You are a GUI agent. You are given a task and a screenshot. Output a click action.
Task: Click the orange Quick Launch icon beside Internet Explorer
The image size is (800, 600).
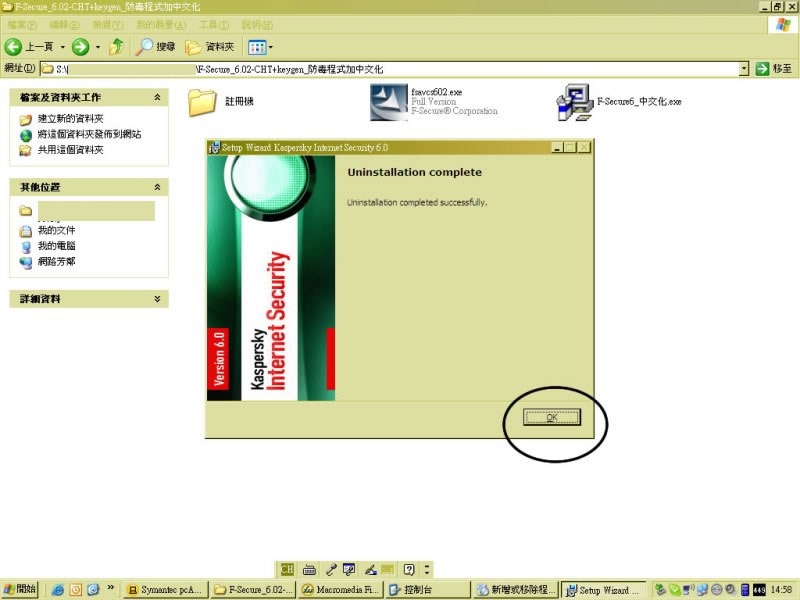76,590
